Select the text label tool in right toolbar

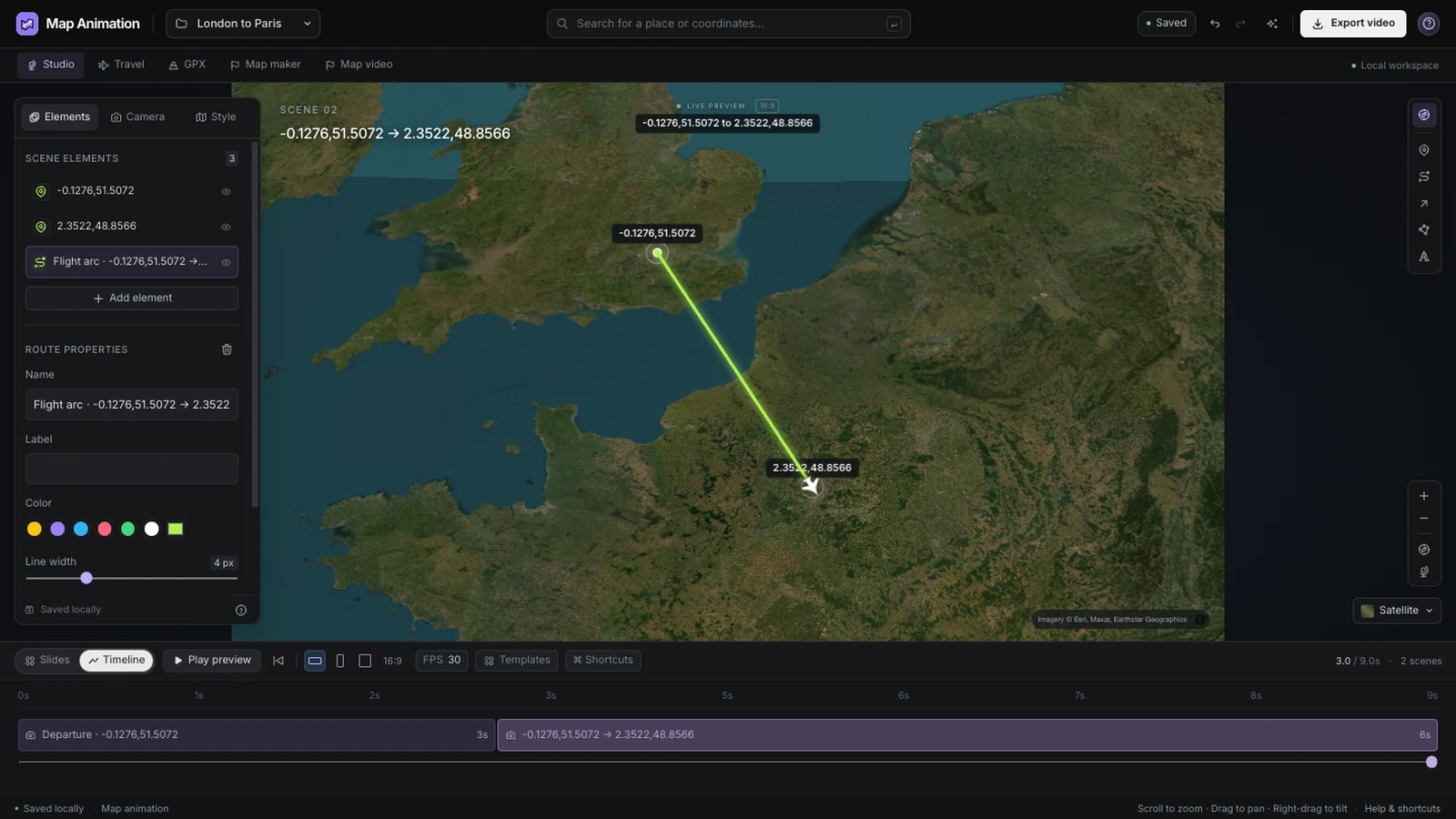(x=1424, y=257)
